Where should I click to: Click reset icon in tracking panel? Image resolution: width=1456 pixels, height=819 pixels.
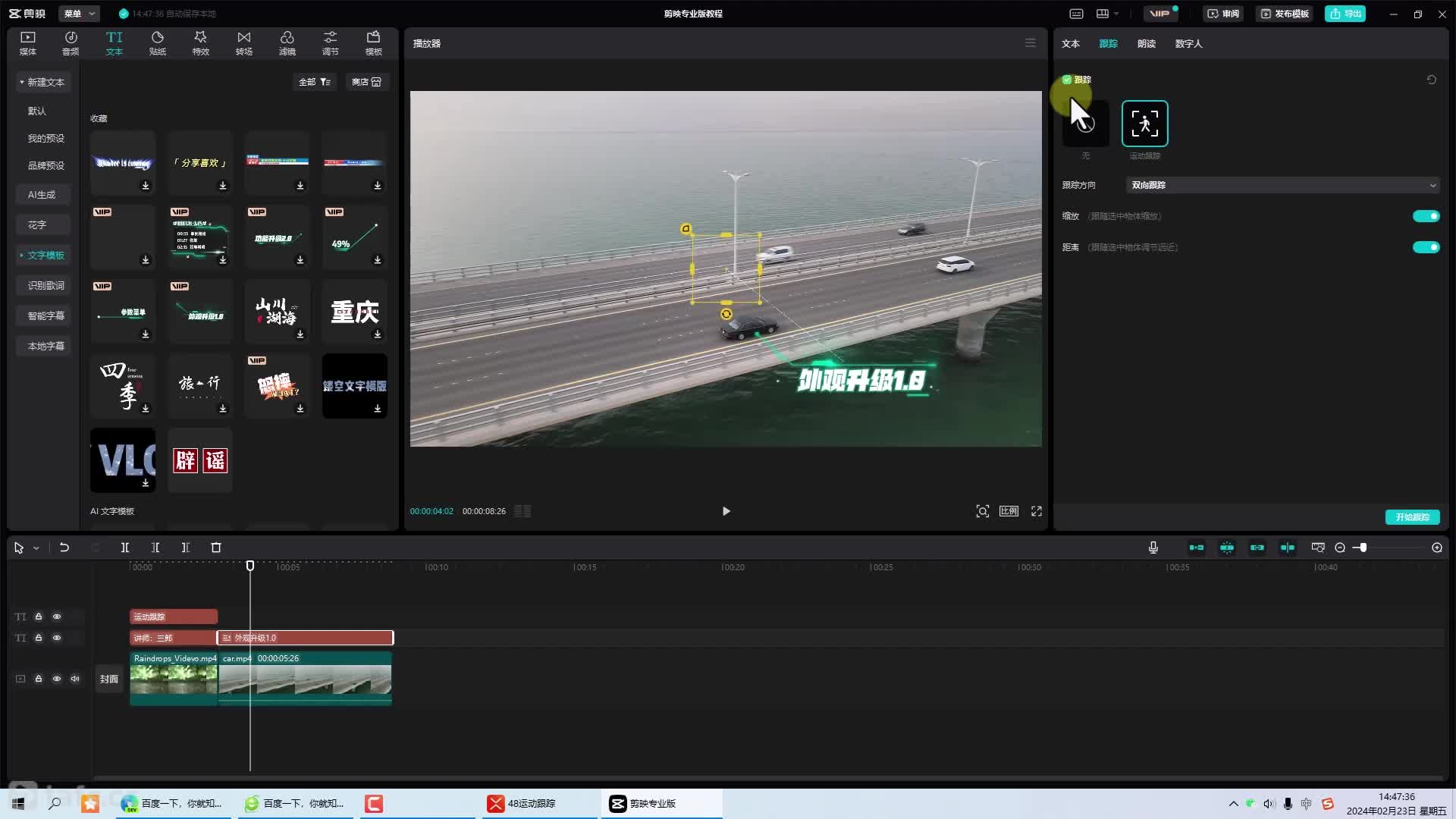point(1432,80)
